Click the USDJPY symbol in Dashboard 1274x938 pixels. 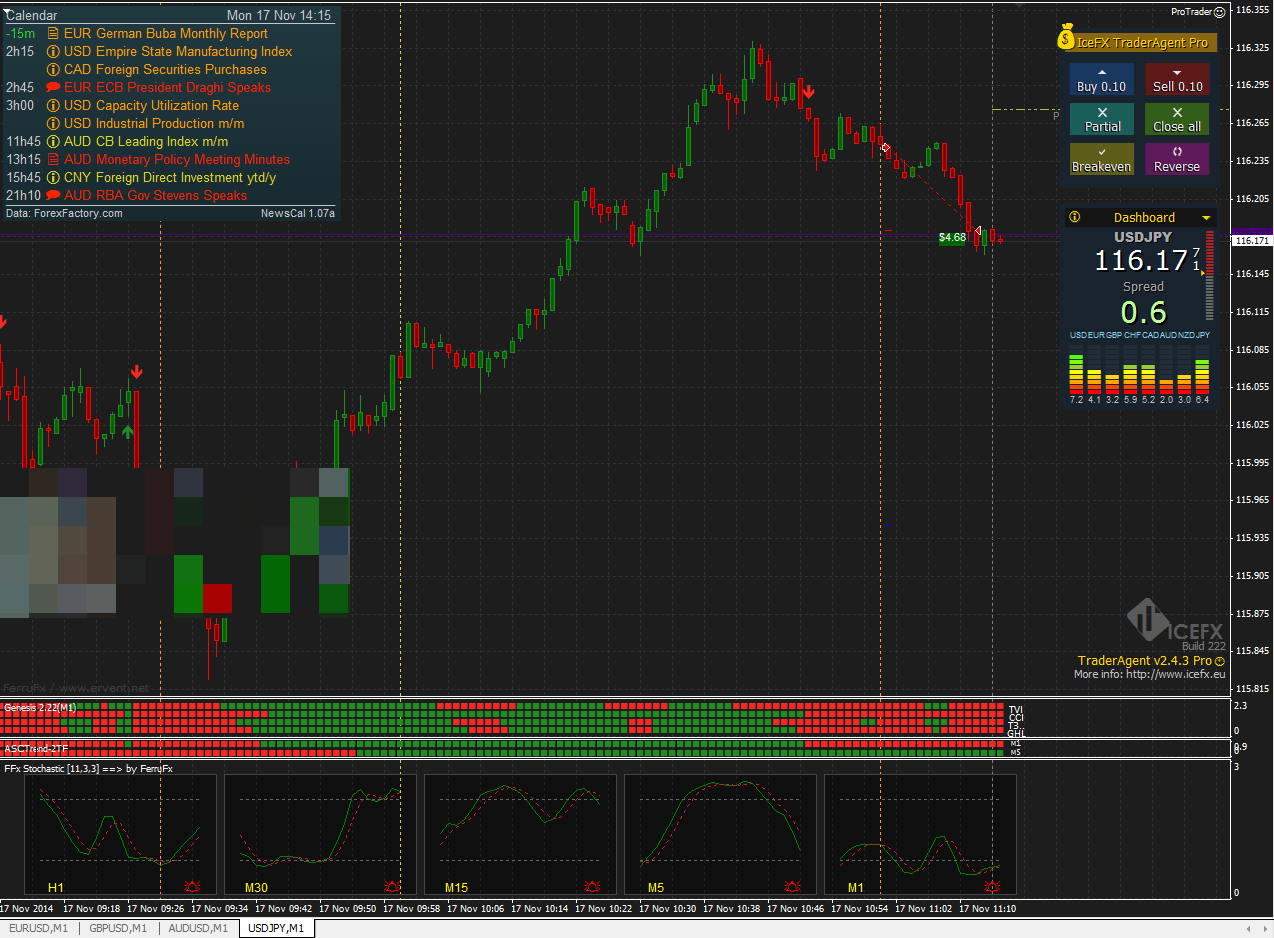click(1143, 237)
